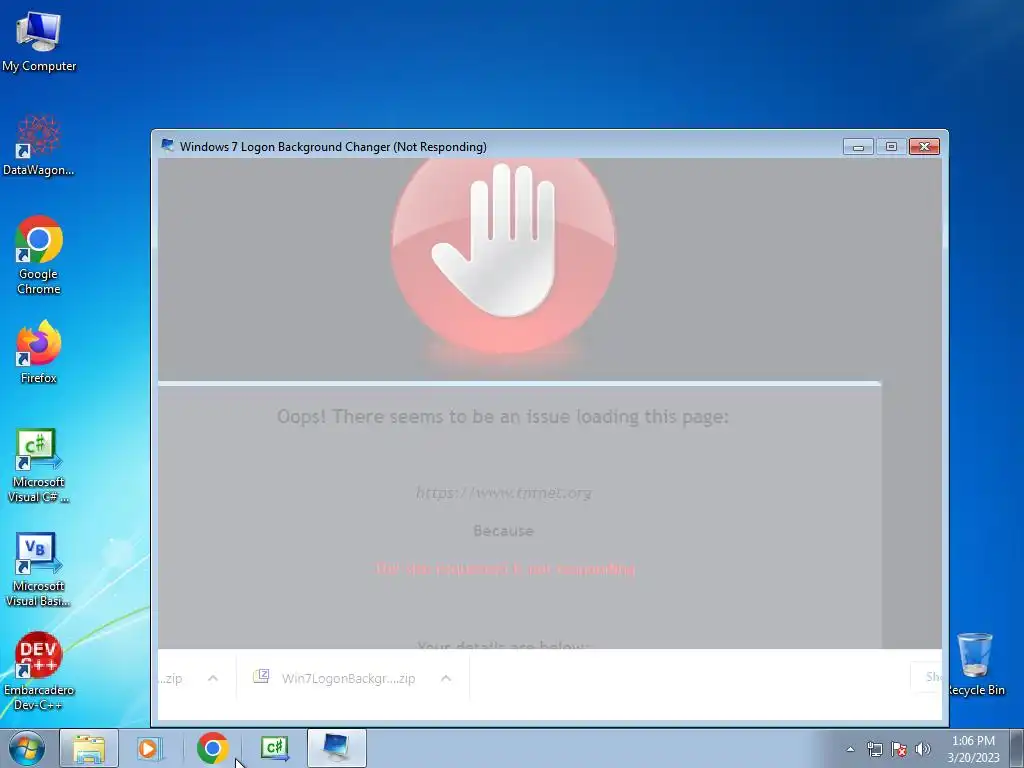Switch to Visual C# in the taskbar
The height and width of the screenshot is (768, 1024).
point(274,748)
